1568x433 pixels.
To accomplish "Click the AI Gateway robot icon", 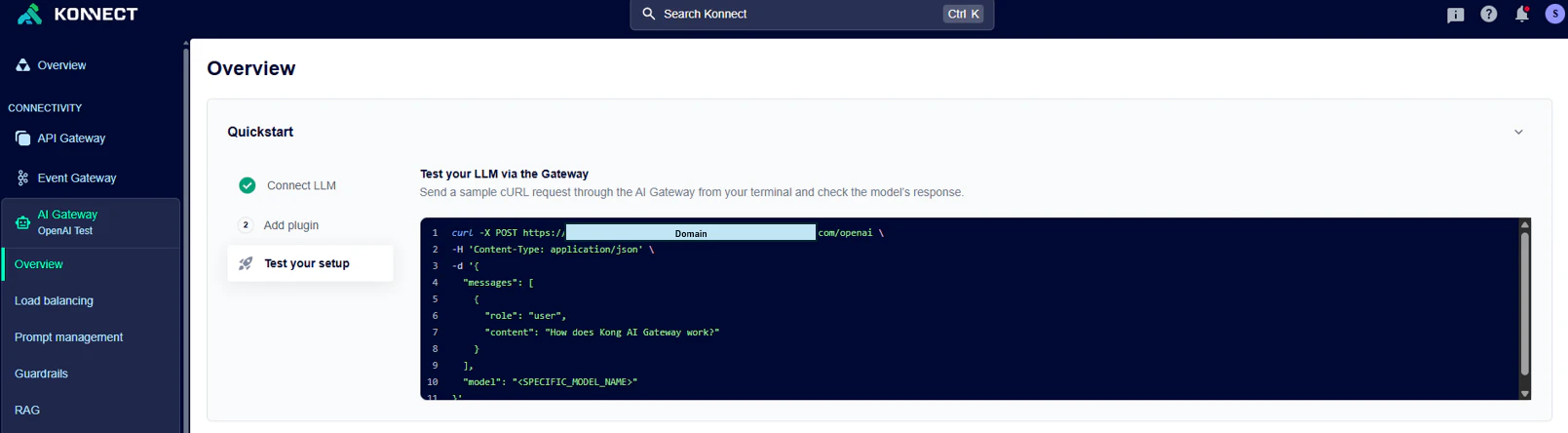I will pos(22,222).
